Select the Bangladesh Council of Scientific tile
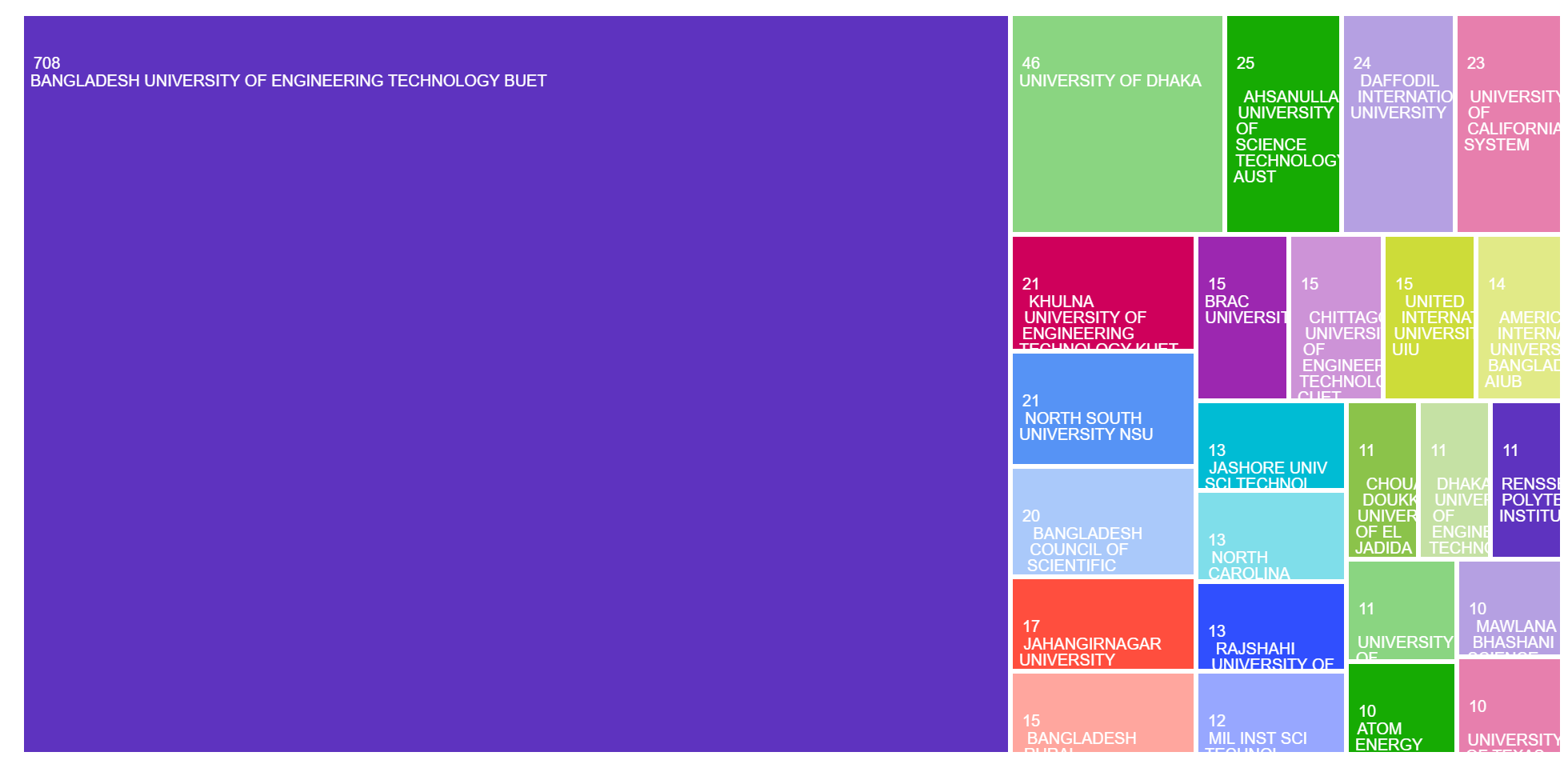The image size is (1568, 768). [1102, 521]
